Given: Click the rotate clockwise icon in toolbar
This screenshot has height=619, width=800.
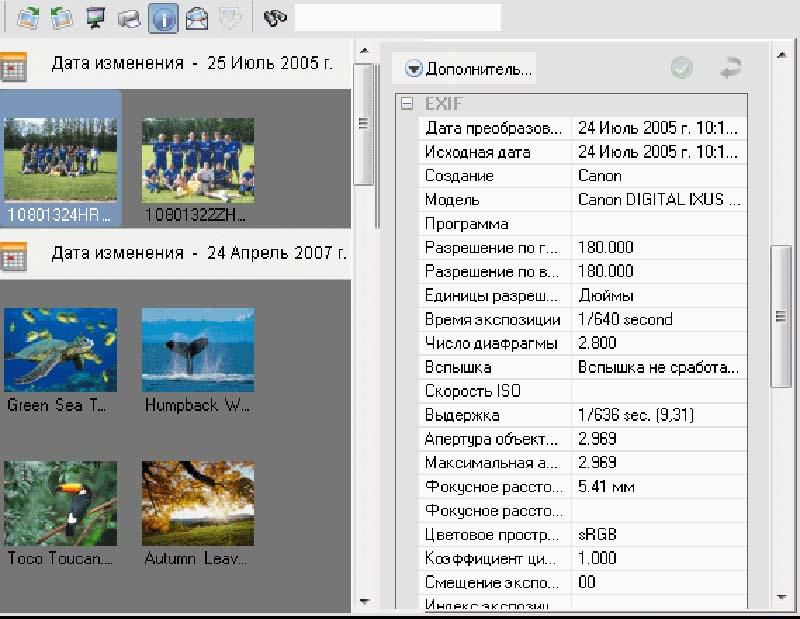Looking at the screenshot, I should (x=27, y=17).
